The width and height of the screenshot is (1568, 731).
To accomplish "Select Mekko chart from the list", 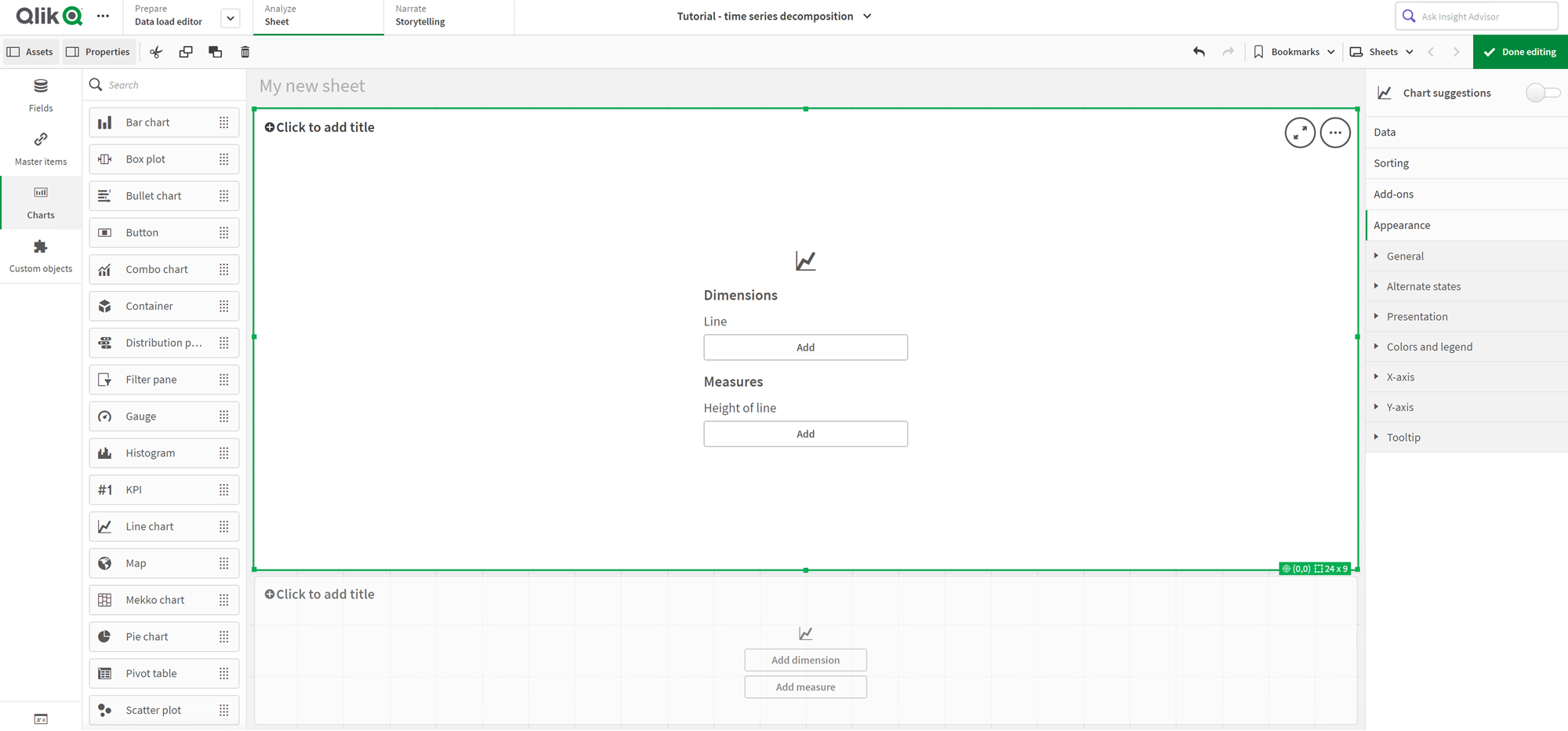I will 164,600.
